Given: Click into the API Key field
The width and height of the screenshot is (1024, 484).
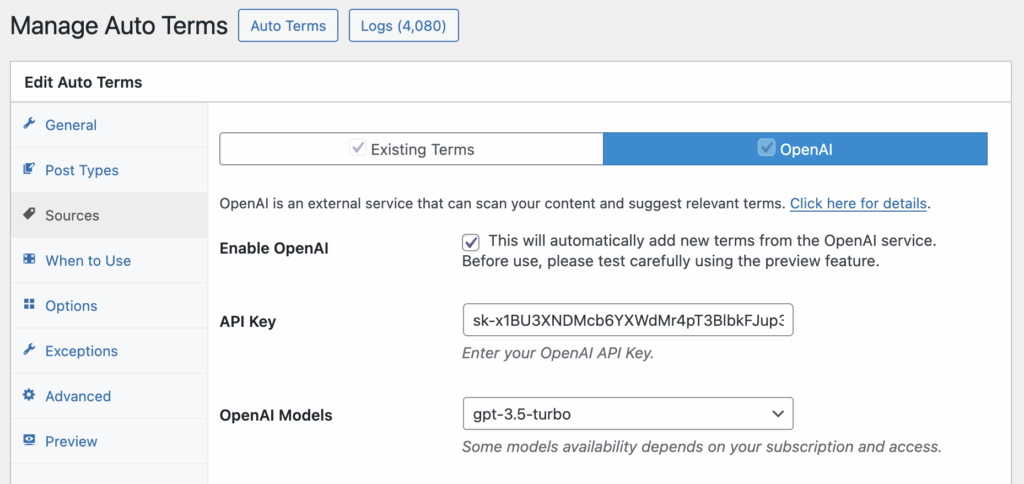Looking at the screenshot, I should 628,319.
